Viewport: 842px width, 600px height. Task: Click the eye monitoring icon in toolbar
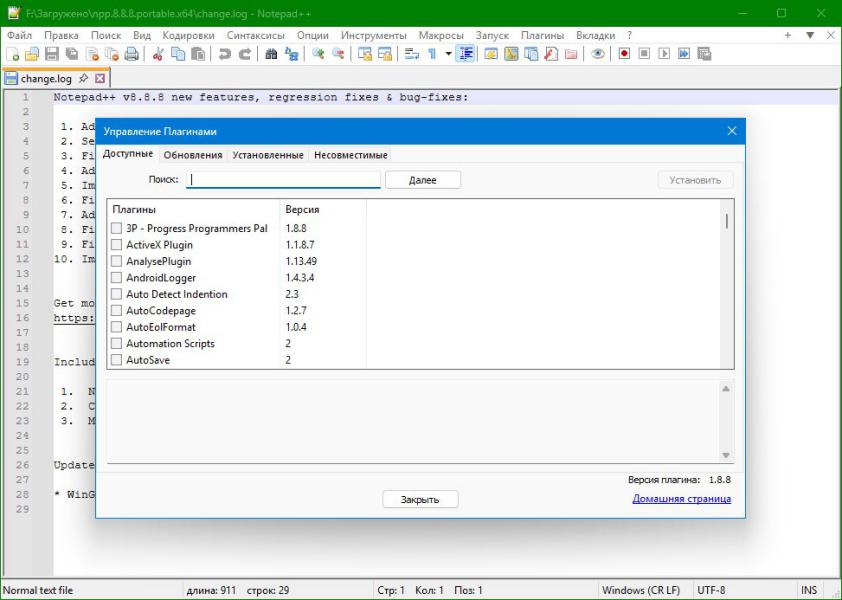click(598, 54)
